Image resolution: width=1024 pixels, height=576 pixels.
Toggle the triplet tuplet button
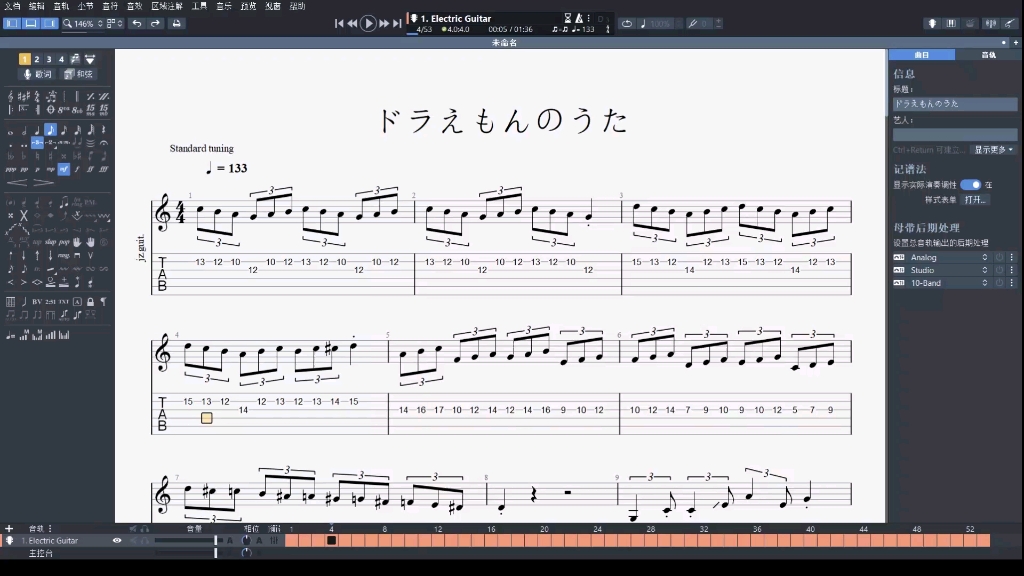click(37, 142)
